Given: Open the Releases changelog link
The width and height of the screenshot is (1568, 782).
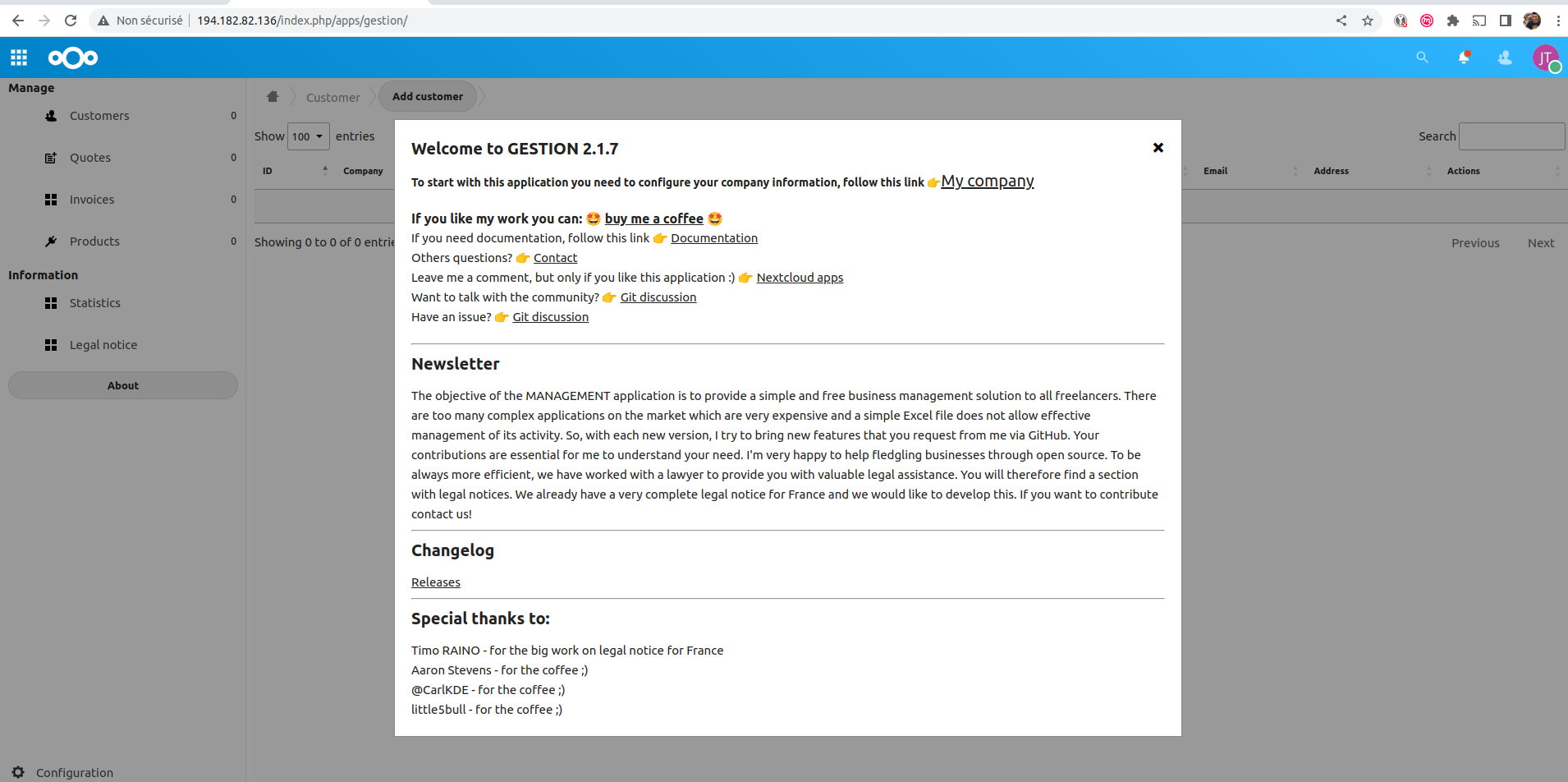Looking at the screenshot, I should coord(436,582).
